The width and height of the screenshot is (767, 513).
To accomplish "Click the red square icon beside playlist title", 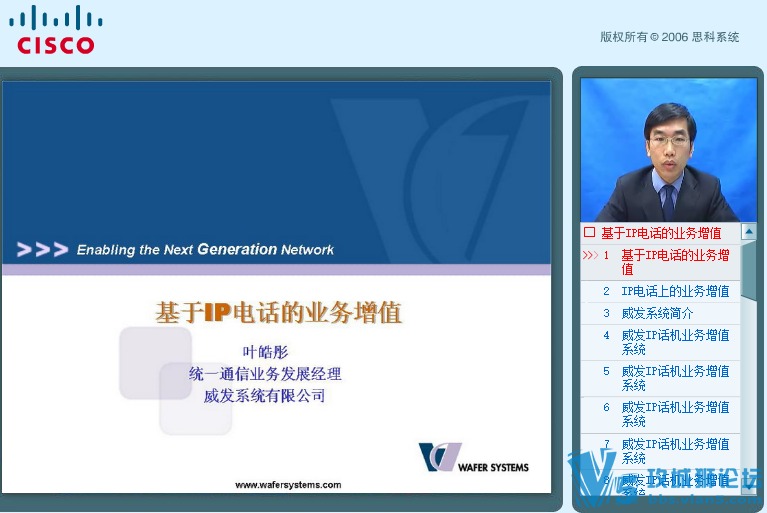I will pos(589,232).
